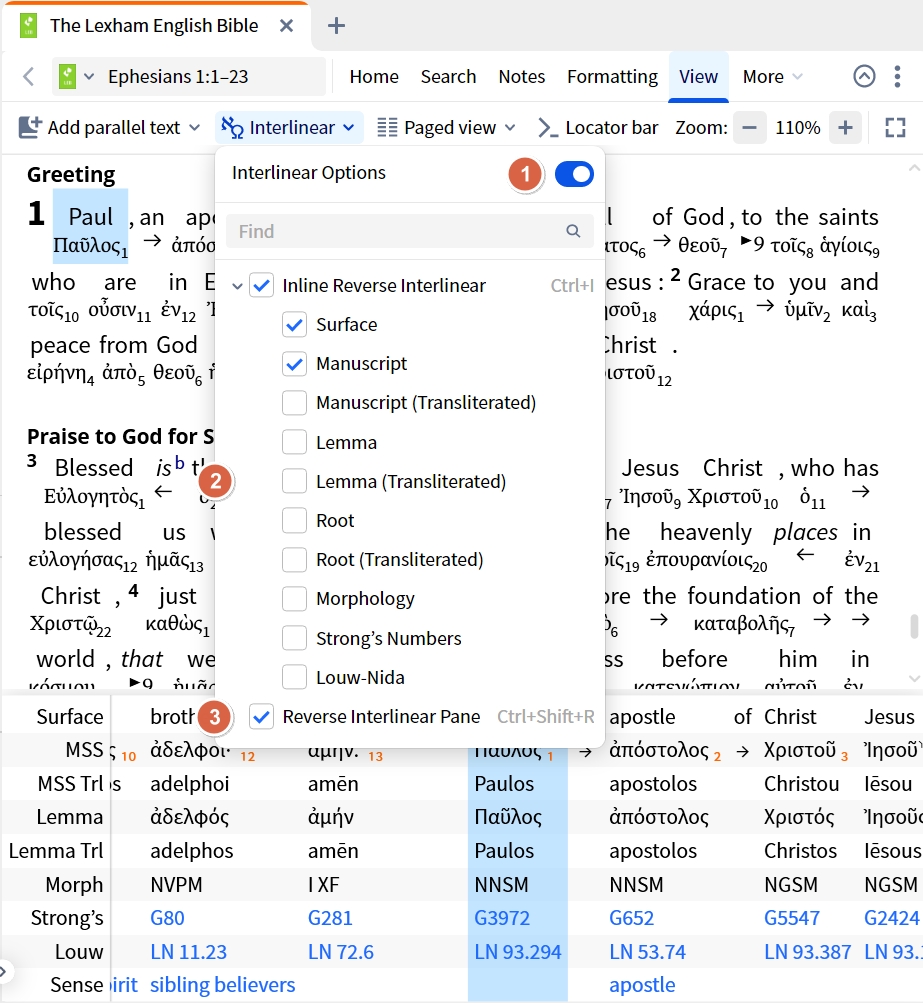Go back with the left arrow
The width and height of the screenshot is (923, 1003).
coord(28,77)
